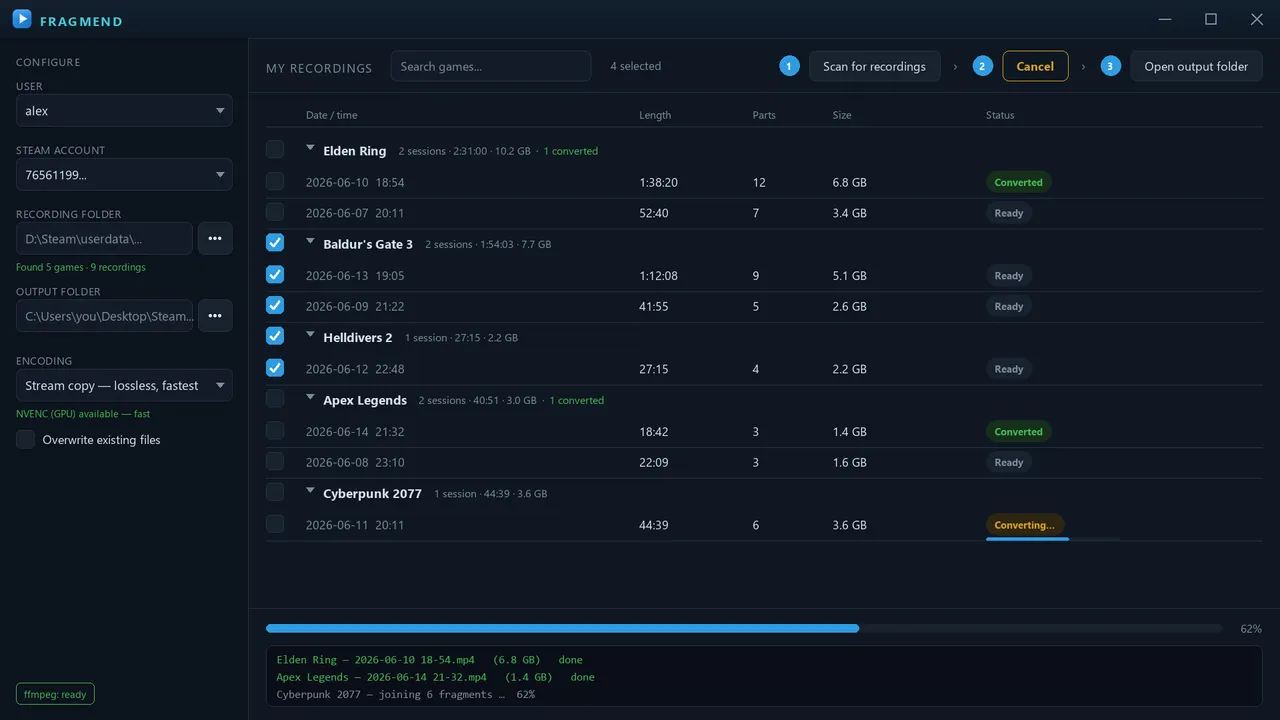
Task: Click the step 3 circle badge
Action: click(1110, 66)
